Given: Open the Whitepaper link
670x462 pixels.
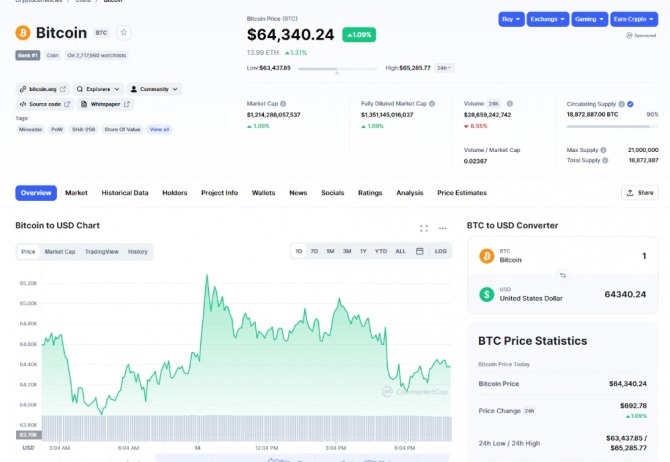Looking at the screenshot, I should 104,103.
